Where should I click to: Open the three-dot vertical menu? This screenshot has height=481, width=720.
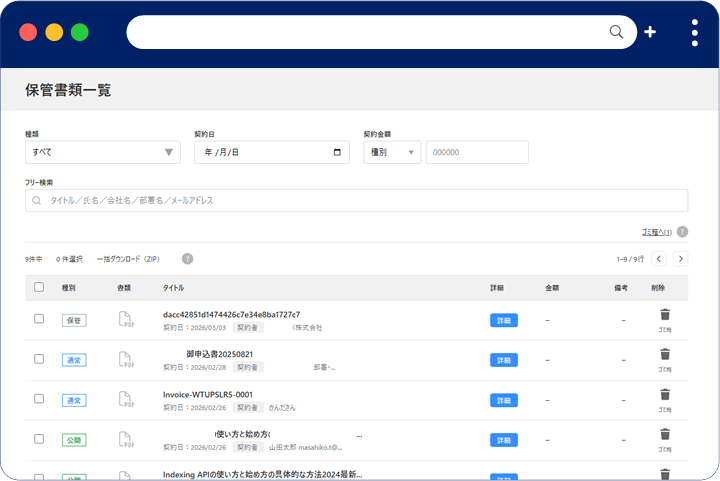pos(694,33)
